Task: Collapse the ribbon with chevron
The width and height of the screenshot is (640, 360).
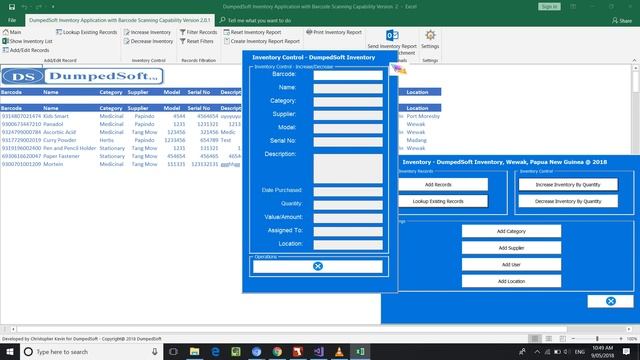Action: coord(634,60)
